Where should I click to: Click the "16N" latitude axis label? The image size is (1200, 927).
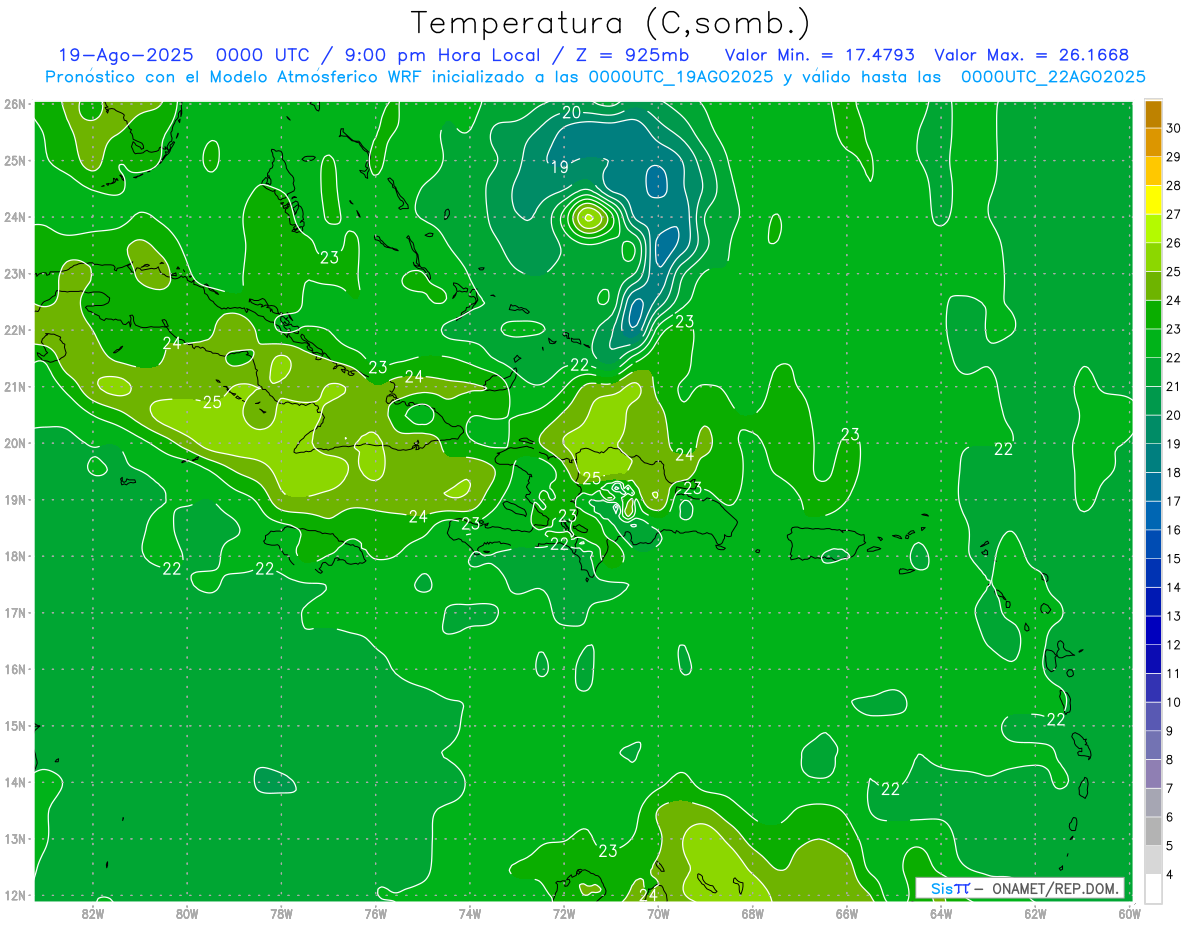pyautogui.click(x=15, y=669)
